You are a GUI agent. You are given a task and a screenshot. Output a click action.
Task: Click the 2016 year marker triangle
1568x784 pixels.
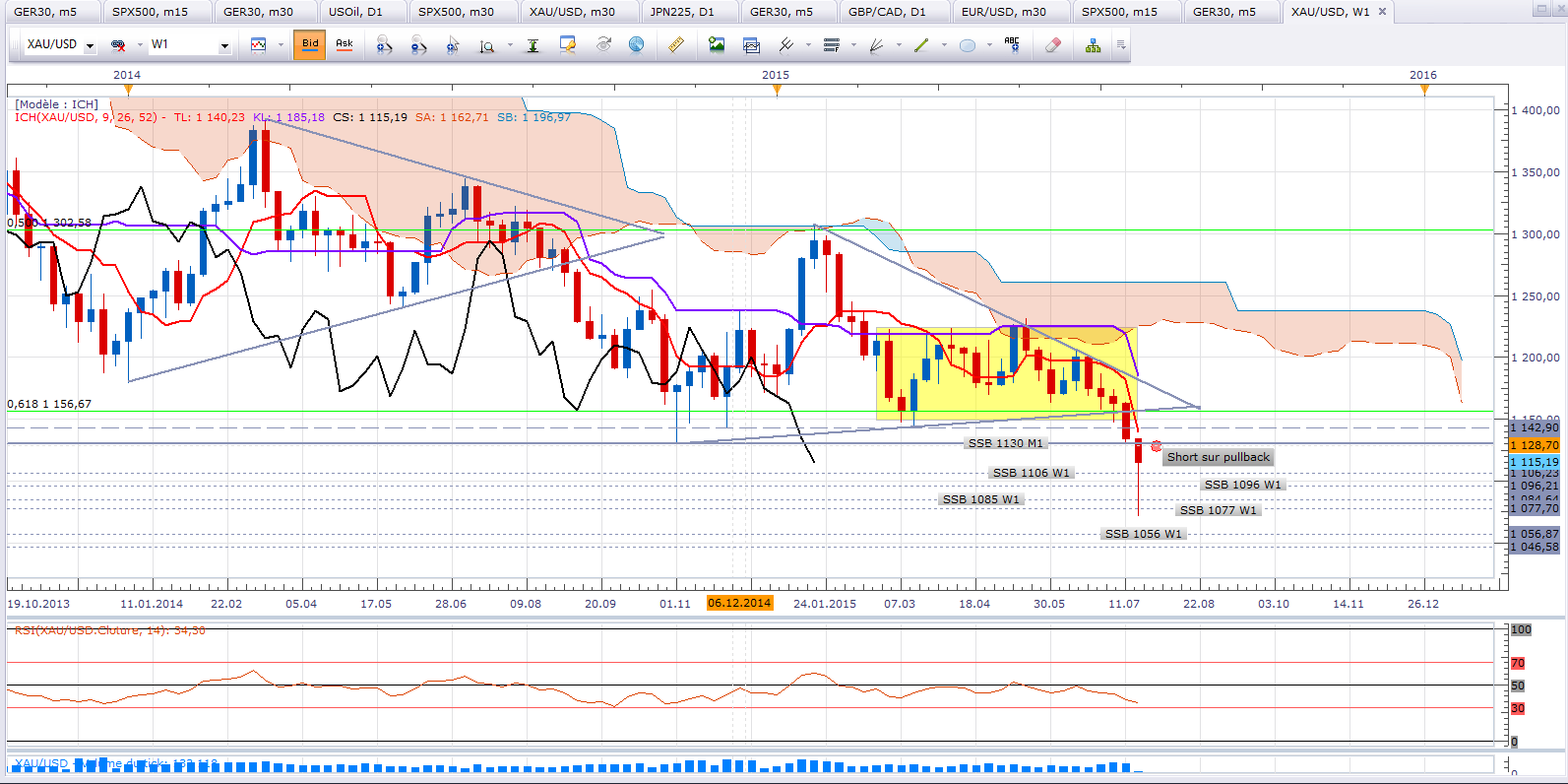pos(1424,90)
